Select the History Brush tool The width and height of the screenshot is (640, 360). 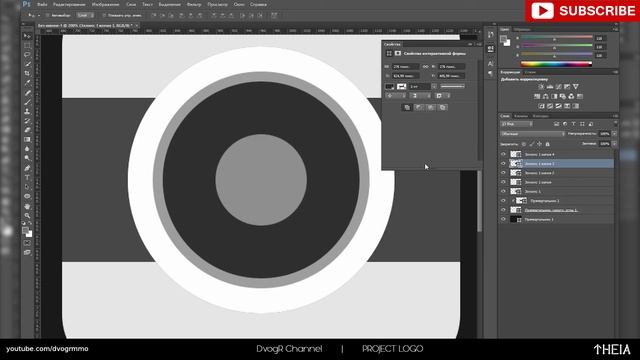click(x=27, y=121)
